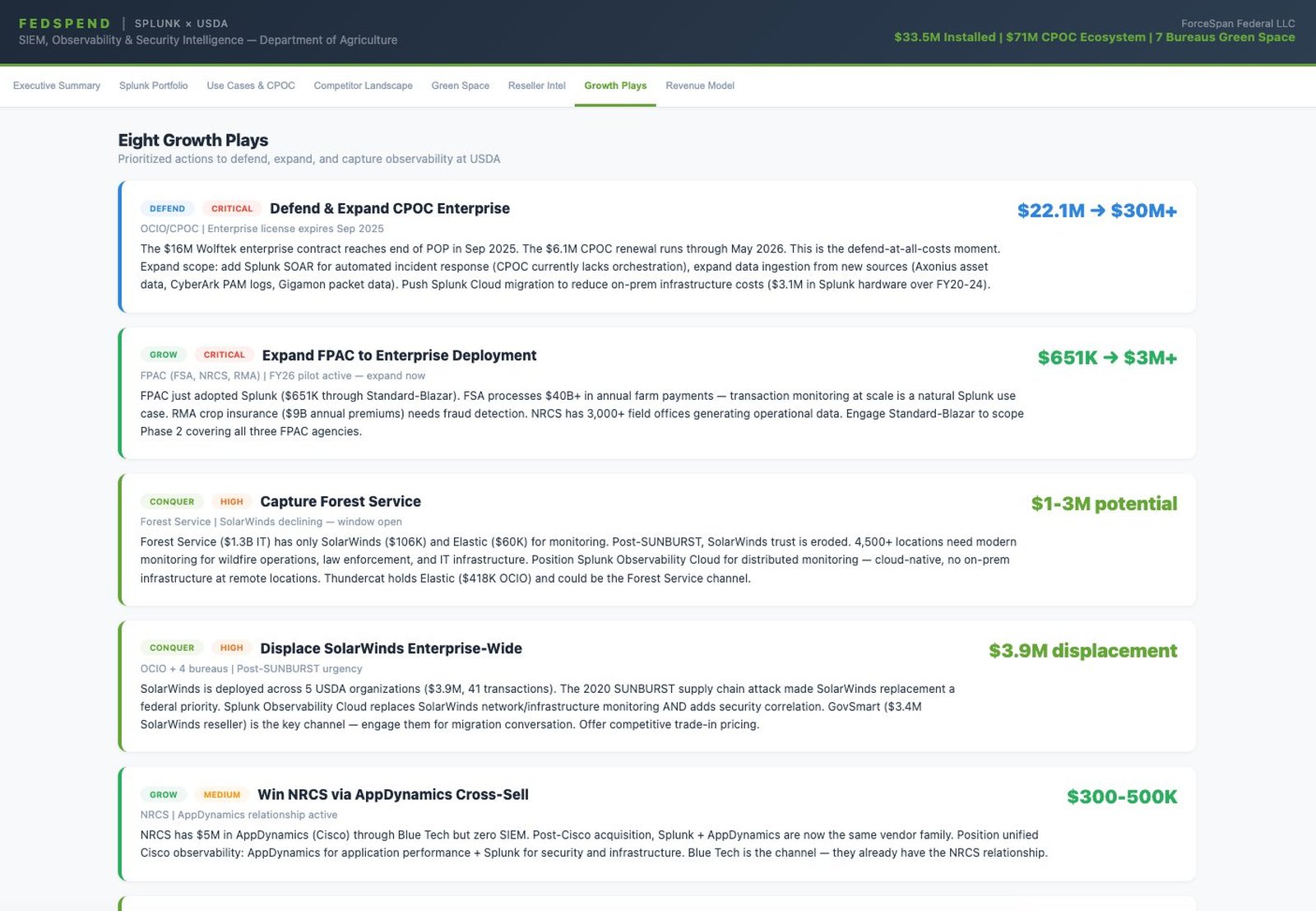Open the Executive Summary tab
1316x911 pixels.
pos(57,86)
